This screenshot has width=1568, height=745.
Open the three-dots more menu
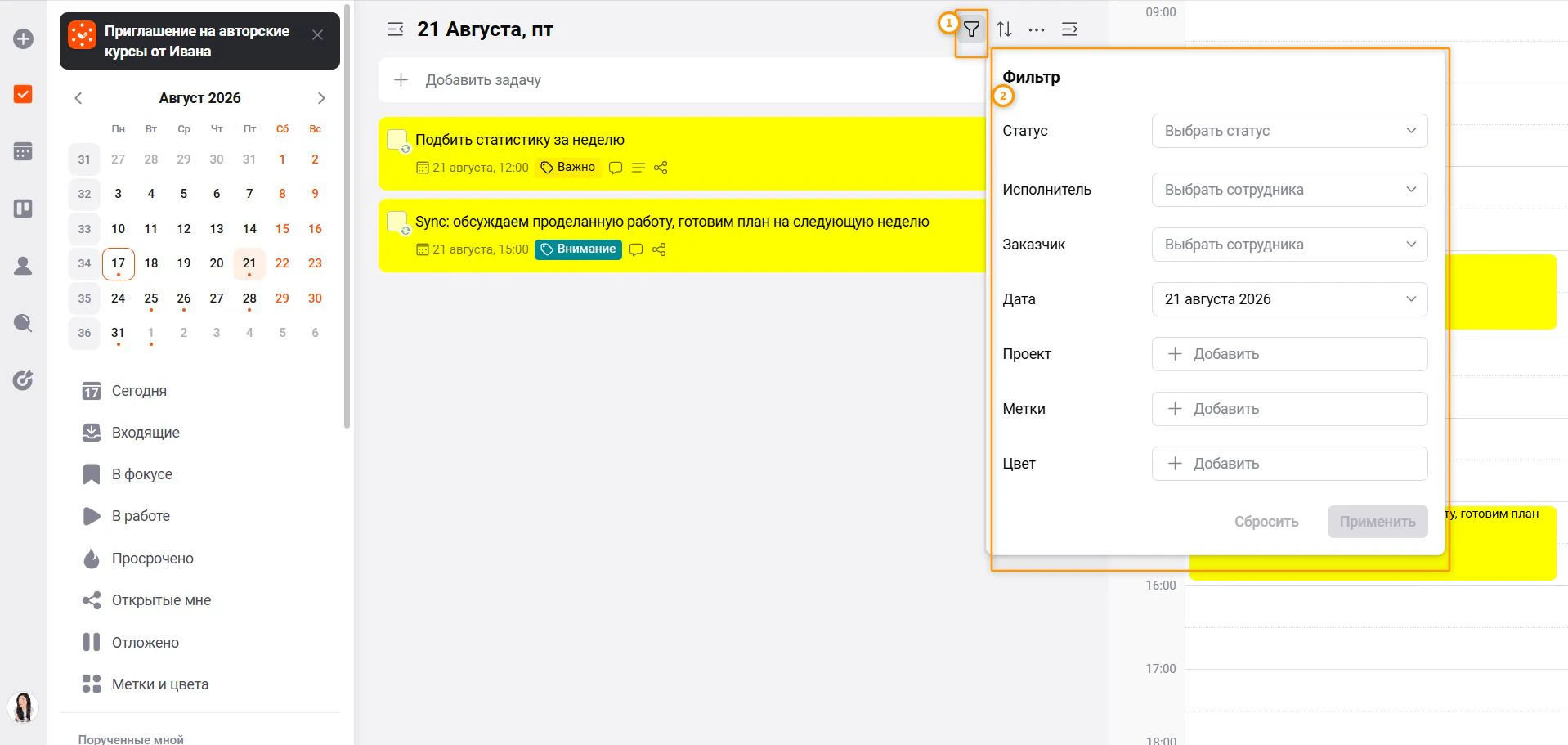[x=1037, y=29]
